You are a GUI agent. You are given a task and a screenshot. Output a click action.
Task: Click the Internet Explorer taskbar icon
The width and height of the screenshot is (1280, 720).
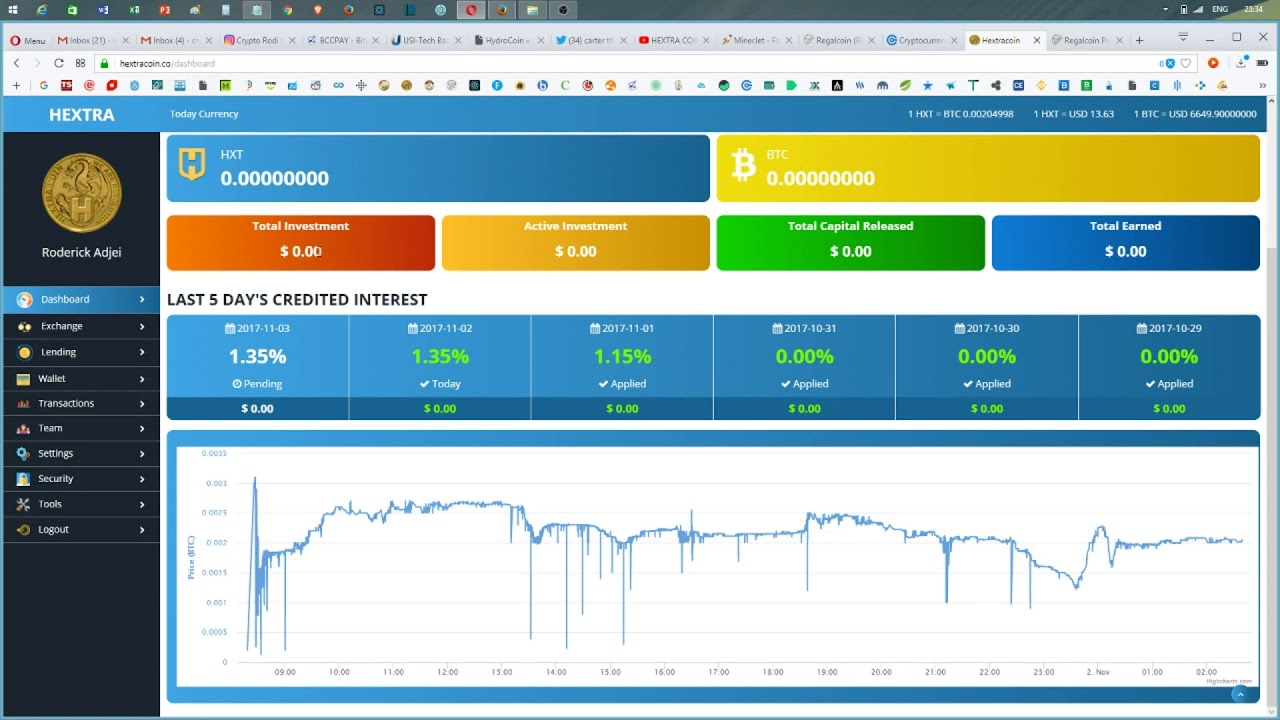[42, 10]
